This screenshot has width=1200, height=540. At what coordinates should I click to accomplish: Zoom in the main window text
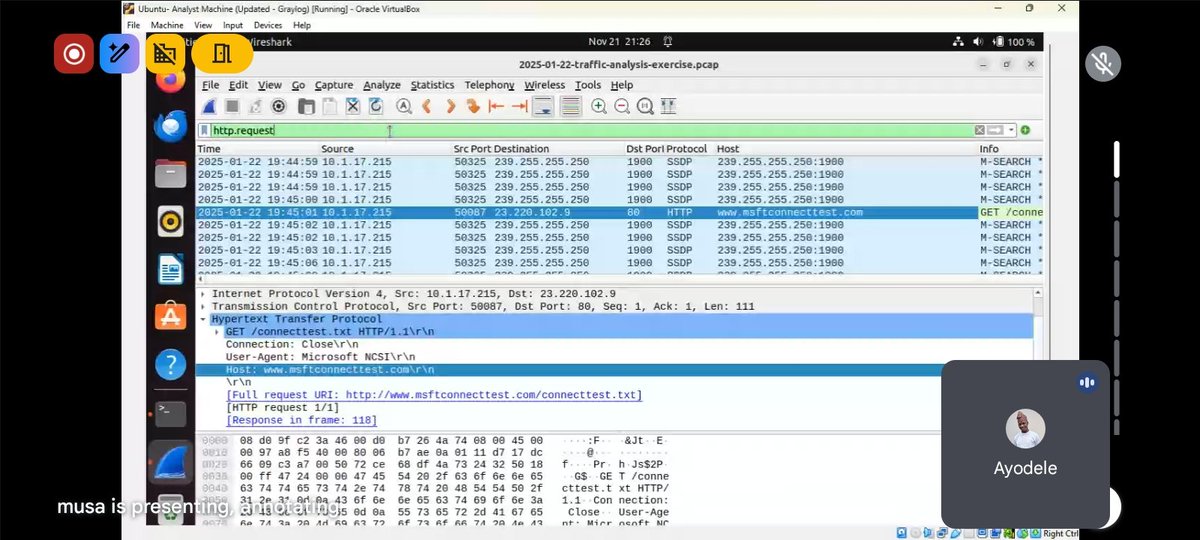[599, 106]
